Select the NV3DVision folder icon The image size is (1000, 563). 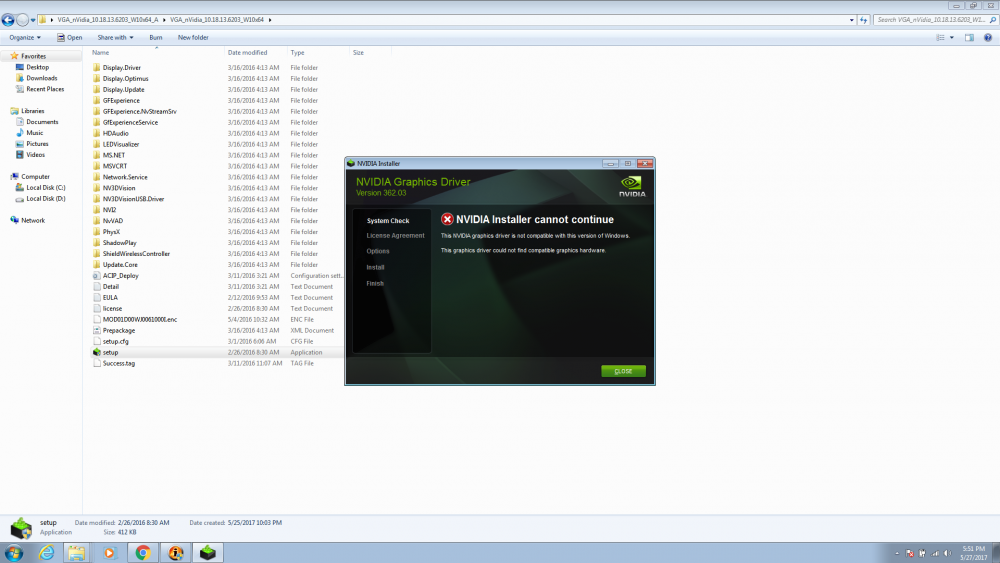97,188
